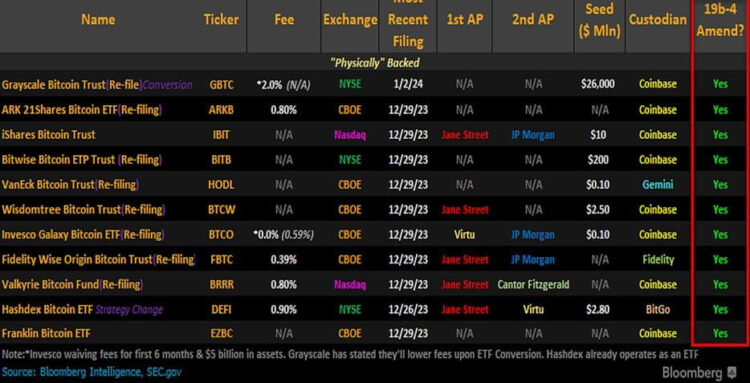Click the Seed ($ Mln) column header

pos(599,20)
